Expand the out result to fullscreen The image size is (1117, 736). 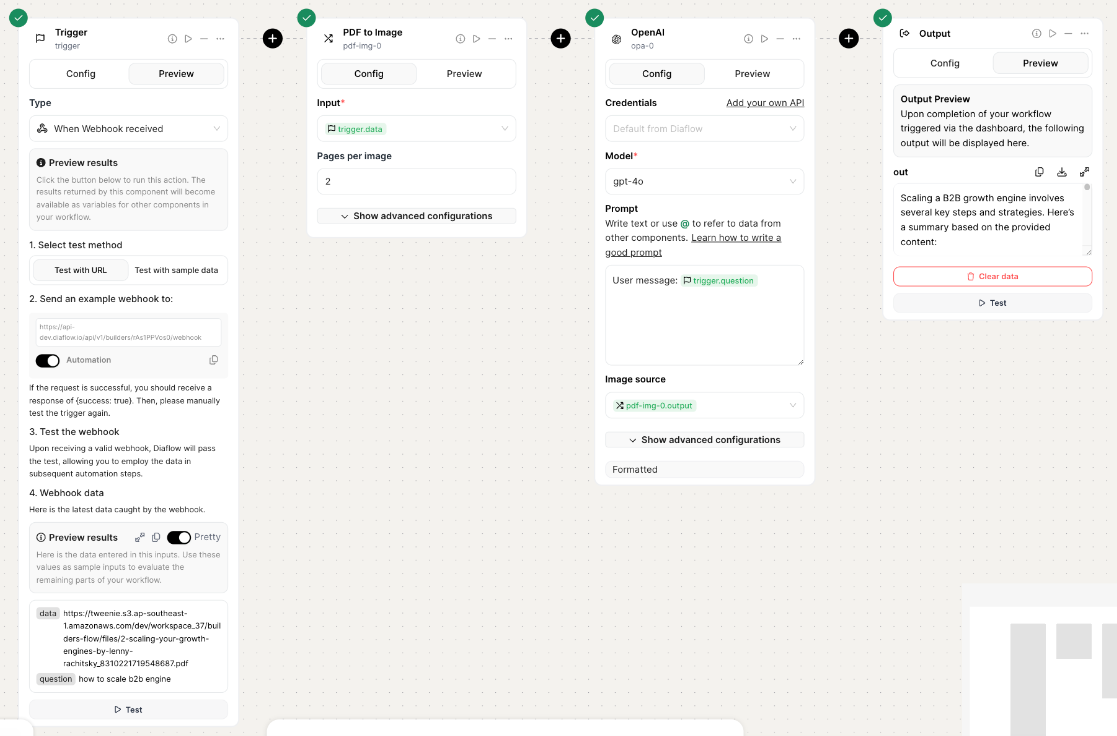pyautogui.click(x=1084, y=172)
